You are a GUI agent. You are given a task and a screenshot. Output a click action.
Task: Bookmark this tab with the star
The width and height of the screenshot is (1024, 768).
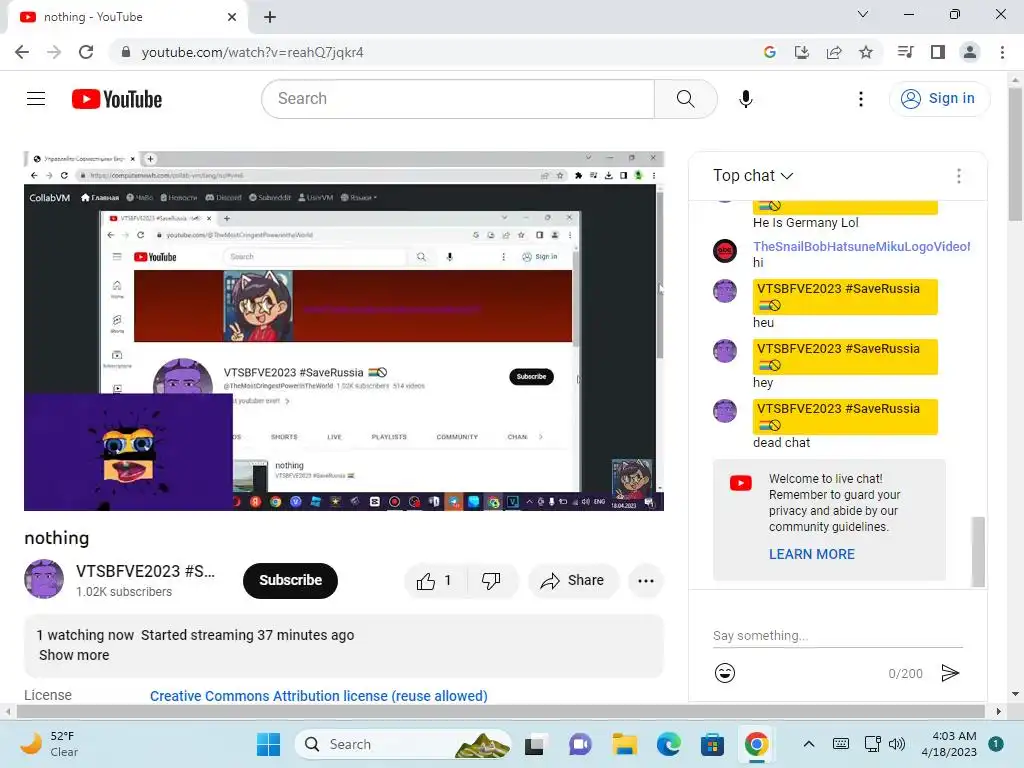pyautogui.click(x=866, y=52)
